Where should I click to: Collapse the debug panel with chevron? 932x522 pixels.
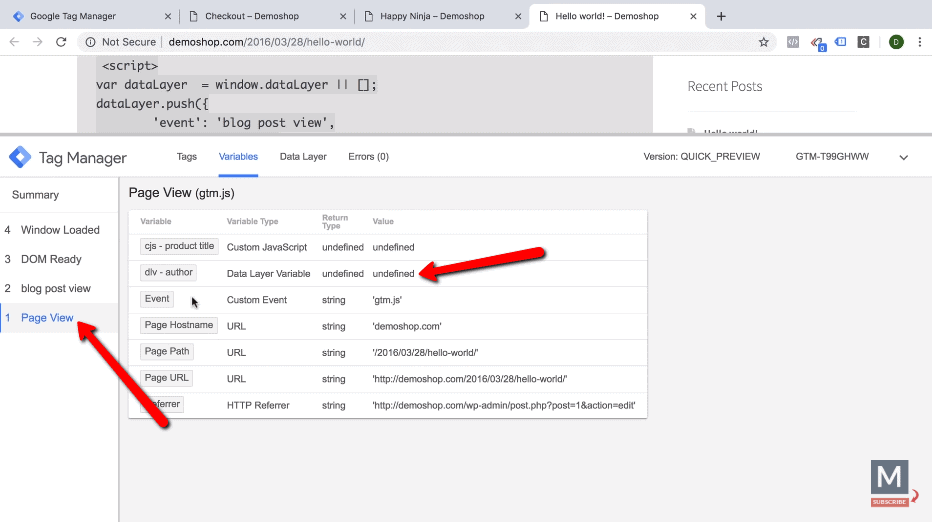point(903,158)
